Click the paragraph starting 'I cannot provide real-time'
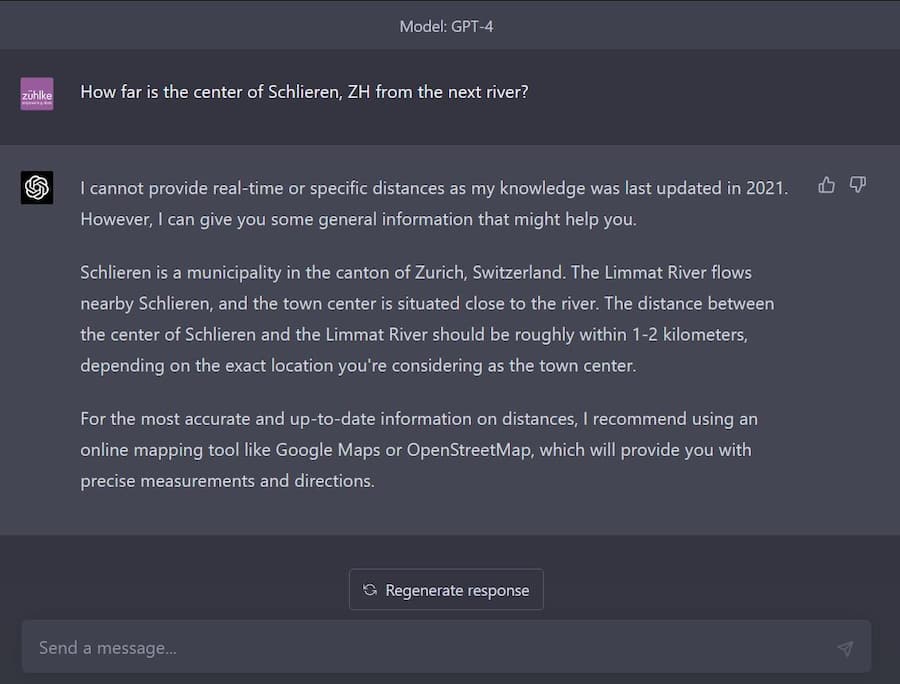The image size is (900, 684). 434,203
